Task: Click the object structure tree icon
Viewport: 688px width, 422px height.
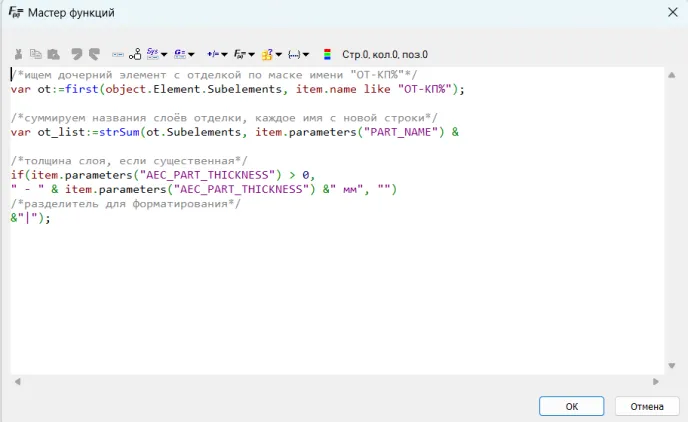Action: pos(134,54)
